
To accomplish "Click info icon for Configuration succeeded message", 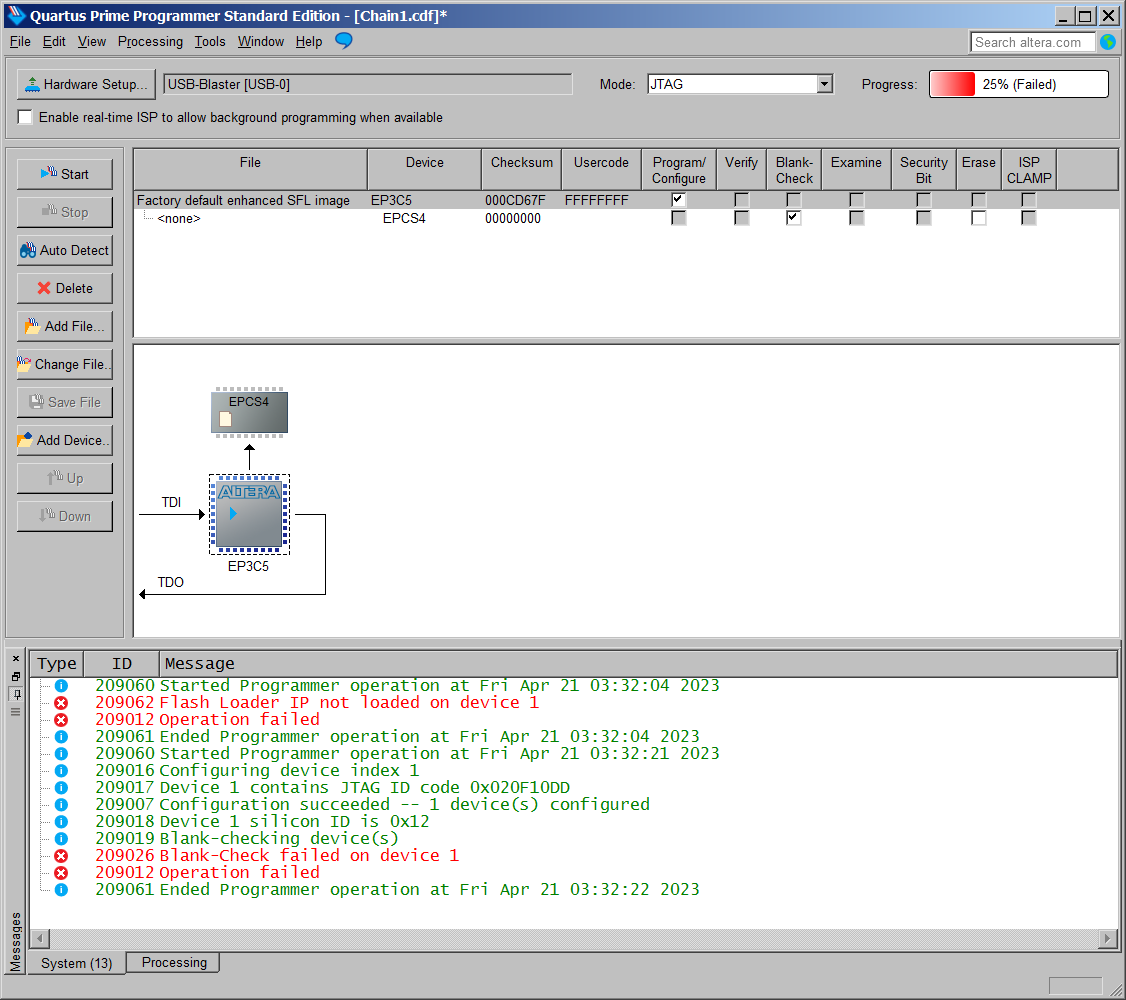I will (x=62, y=805).
